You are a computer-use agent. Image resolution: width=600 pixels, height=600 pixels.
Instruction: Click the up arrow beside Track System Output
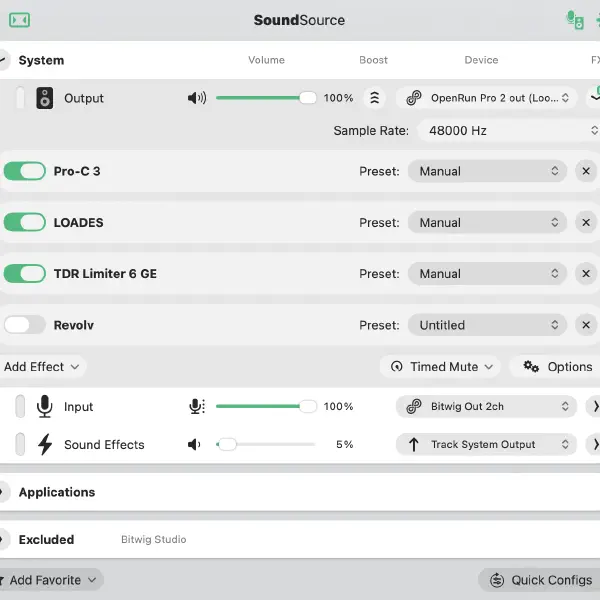[414, 444]
